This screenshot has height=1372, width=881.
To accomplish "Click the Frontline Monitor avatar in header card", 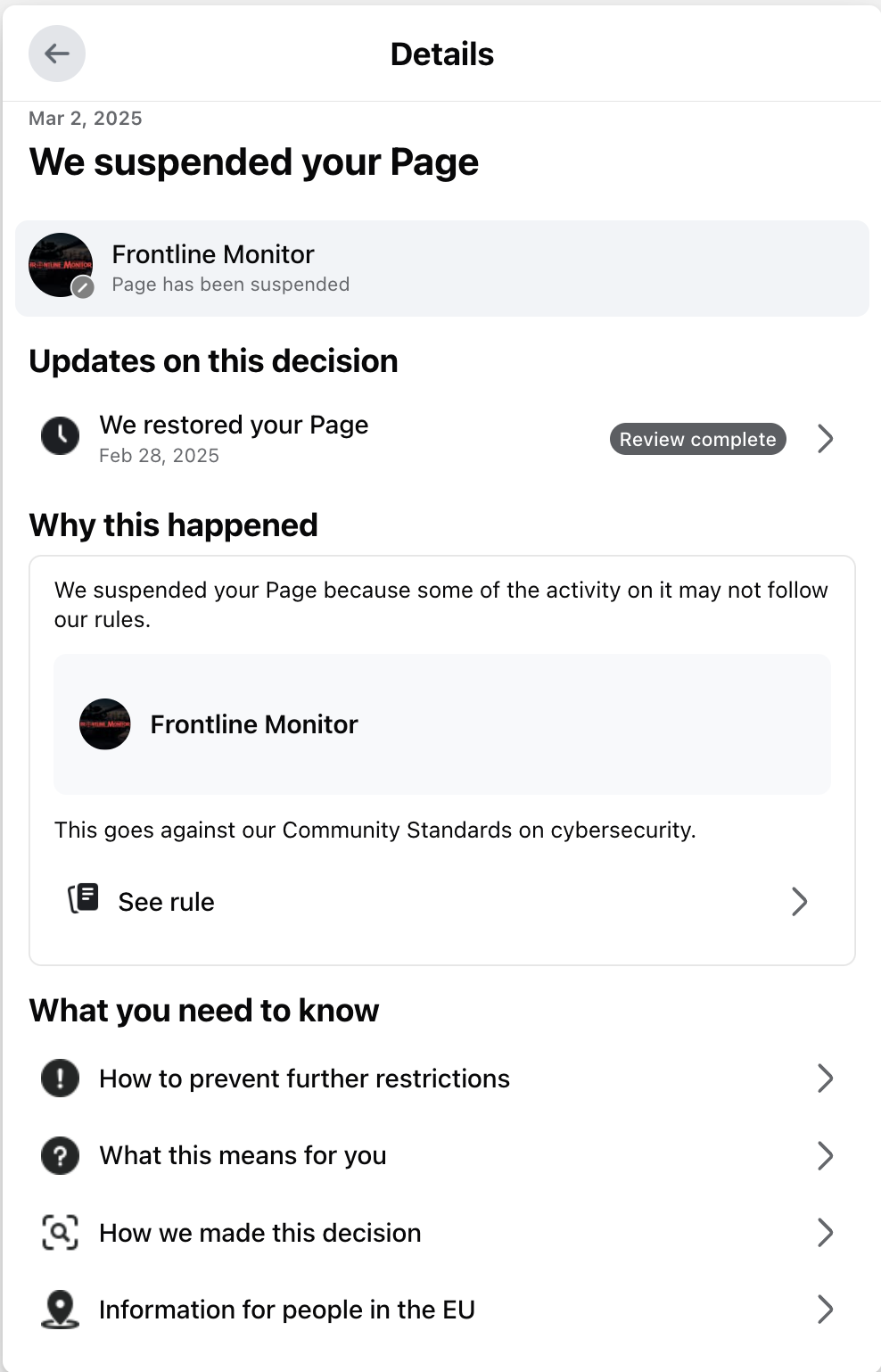I will tap(61, 265).
